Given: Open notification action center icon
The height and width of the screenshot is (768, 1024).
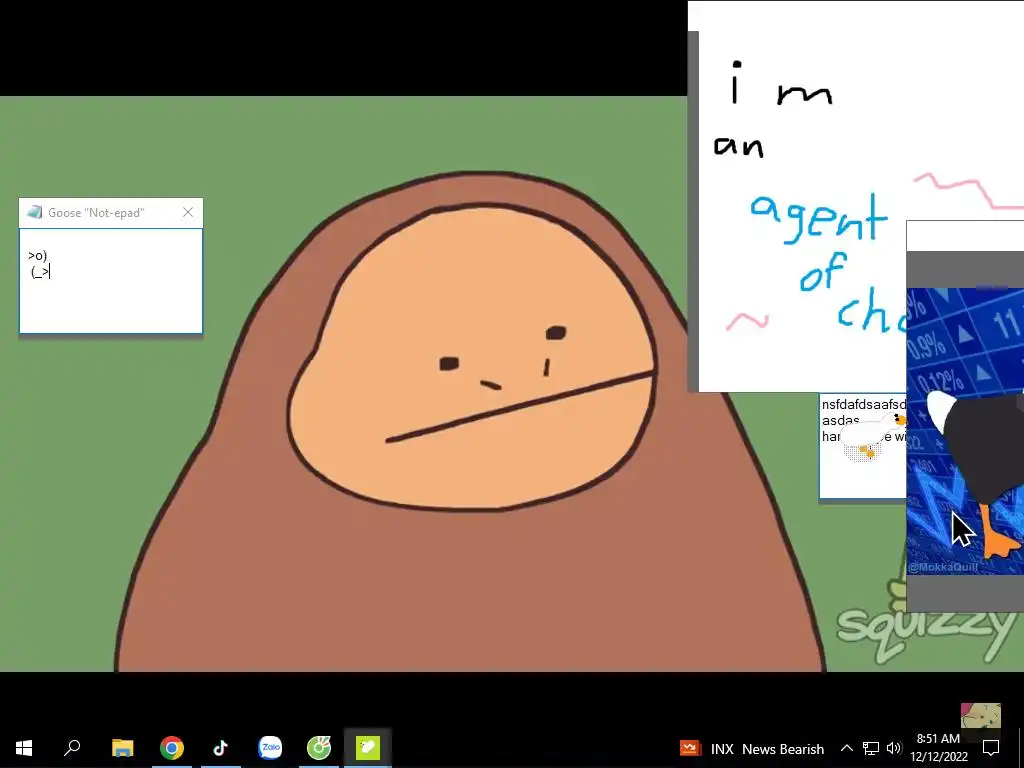Looking at the screenshot, I should point(991,748).
